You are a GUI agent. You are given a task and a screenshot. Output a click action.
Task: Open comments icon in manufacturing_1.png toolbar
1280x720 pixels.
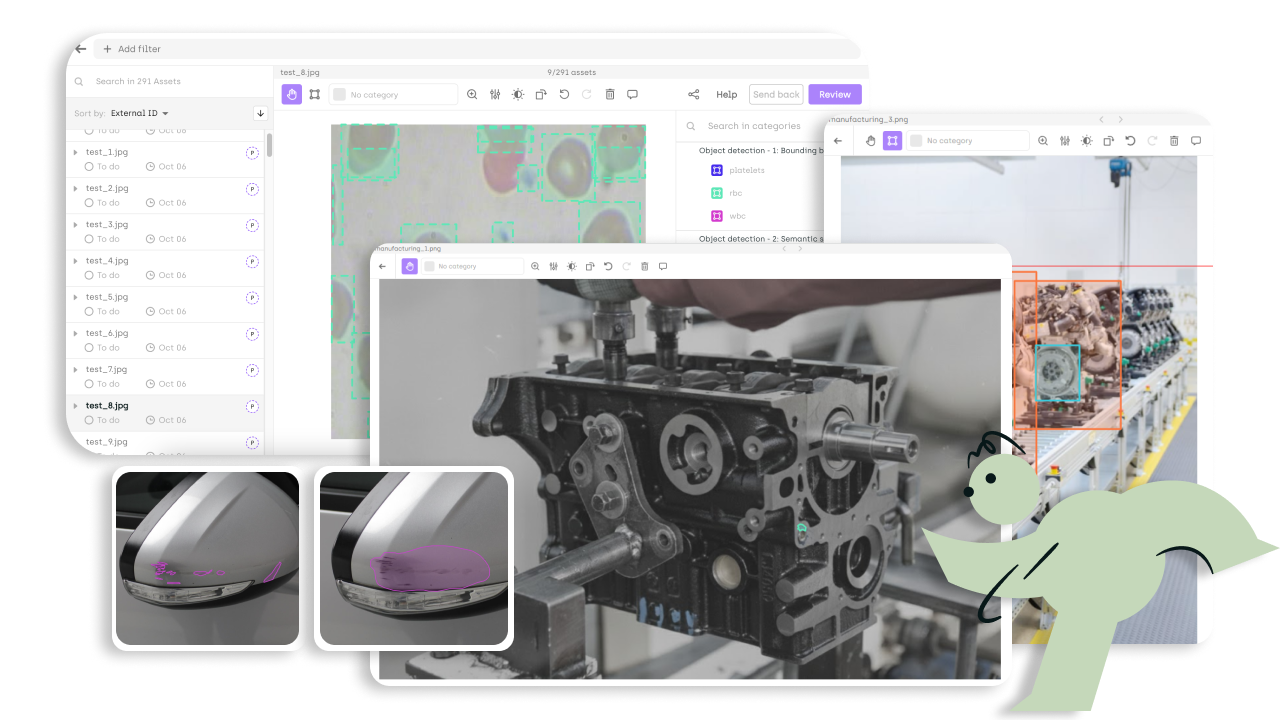click(662, 266)
